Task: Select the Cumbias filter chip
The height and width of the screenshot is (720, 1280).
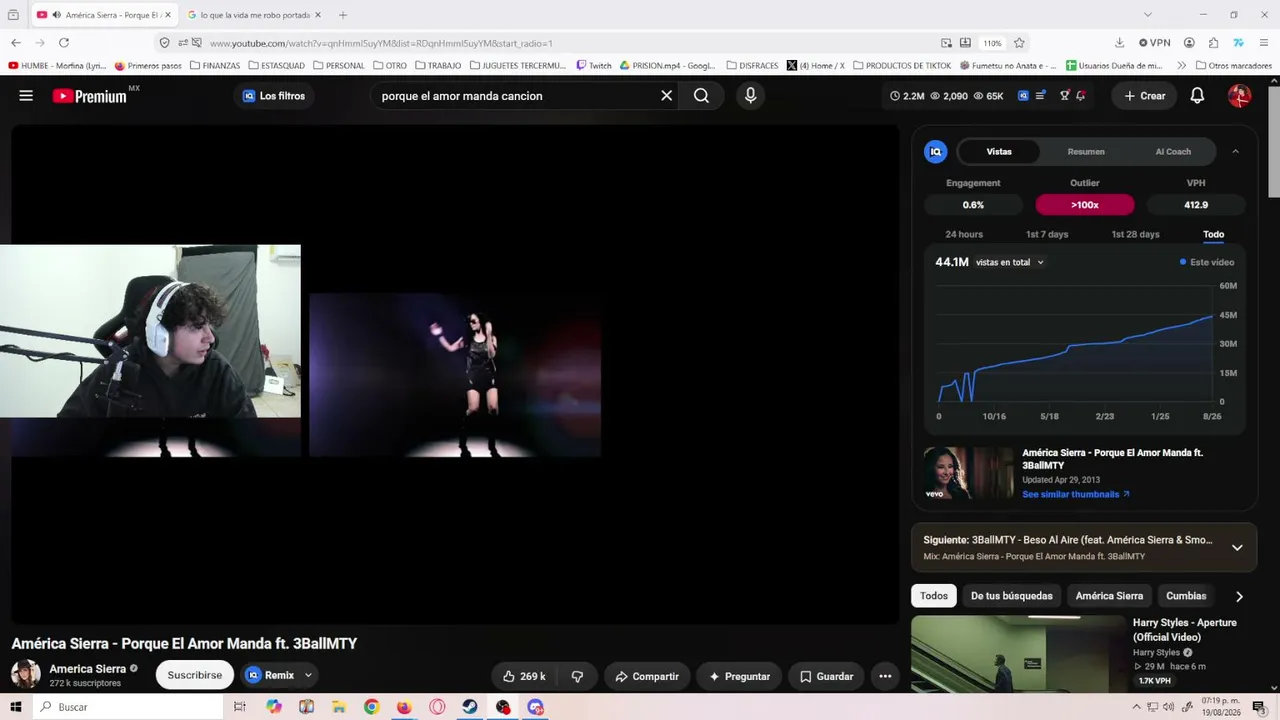Action: click(x=1186, y=596)
